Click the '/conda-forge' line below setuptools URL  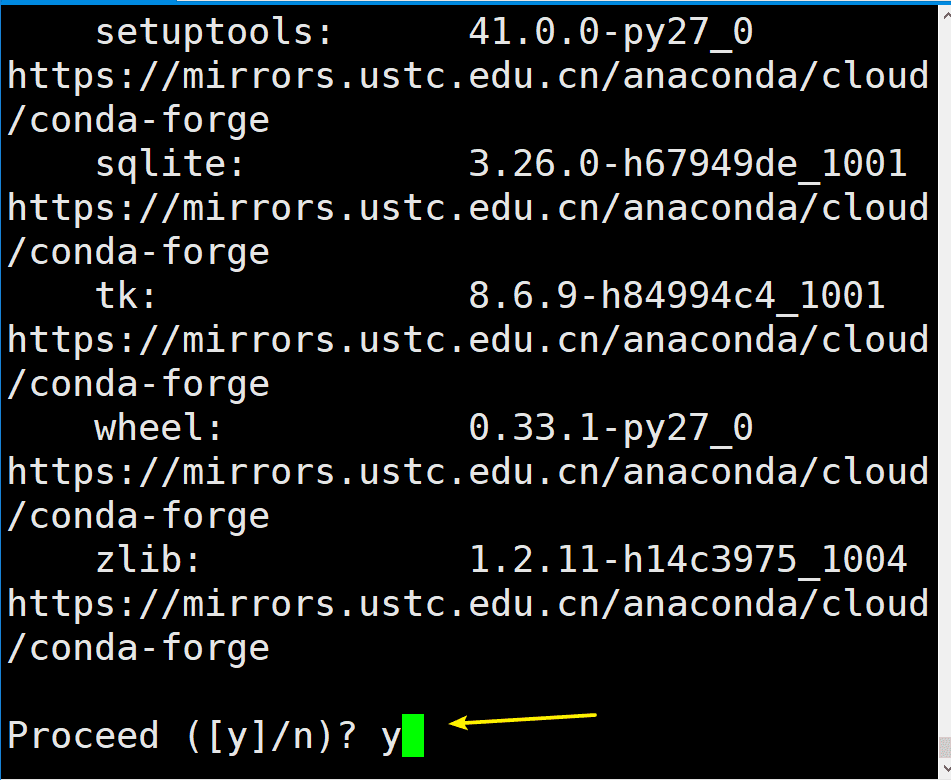point(138,121)
